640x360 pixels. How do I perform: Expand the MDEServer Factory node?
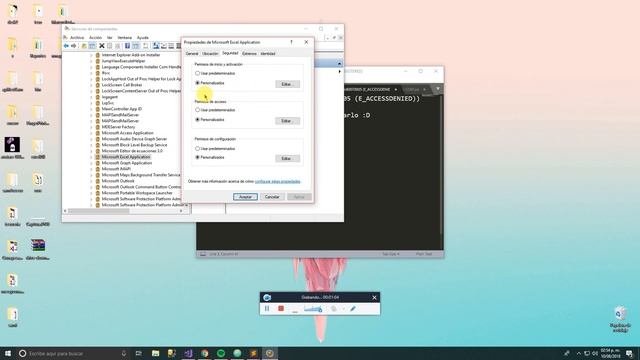tap(91, 127)
